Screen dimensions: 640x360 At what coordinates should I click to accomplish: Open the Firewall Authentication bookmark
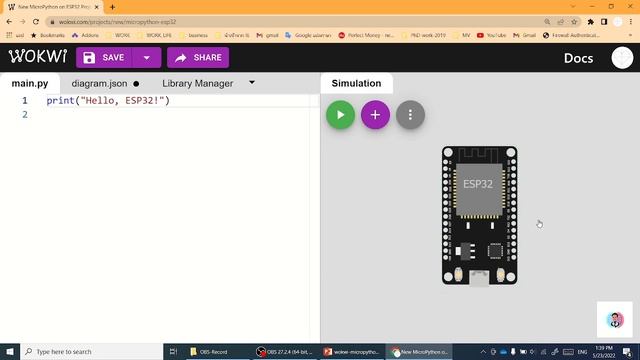click(571, 36)
